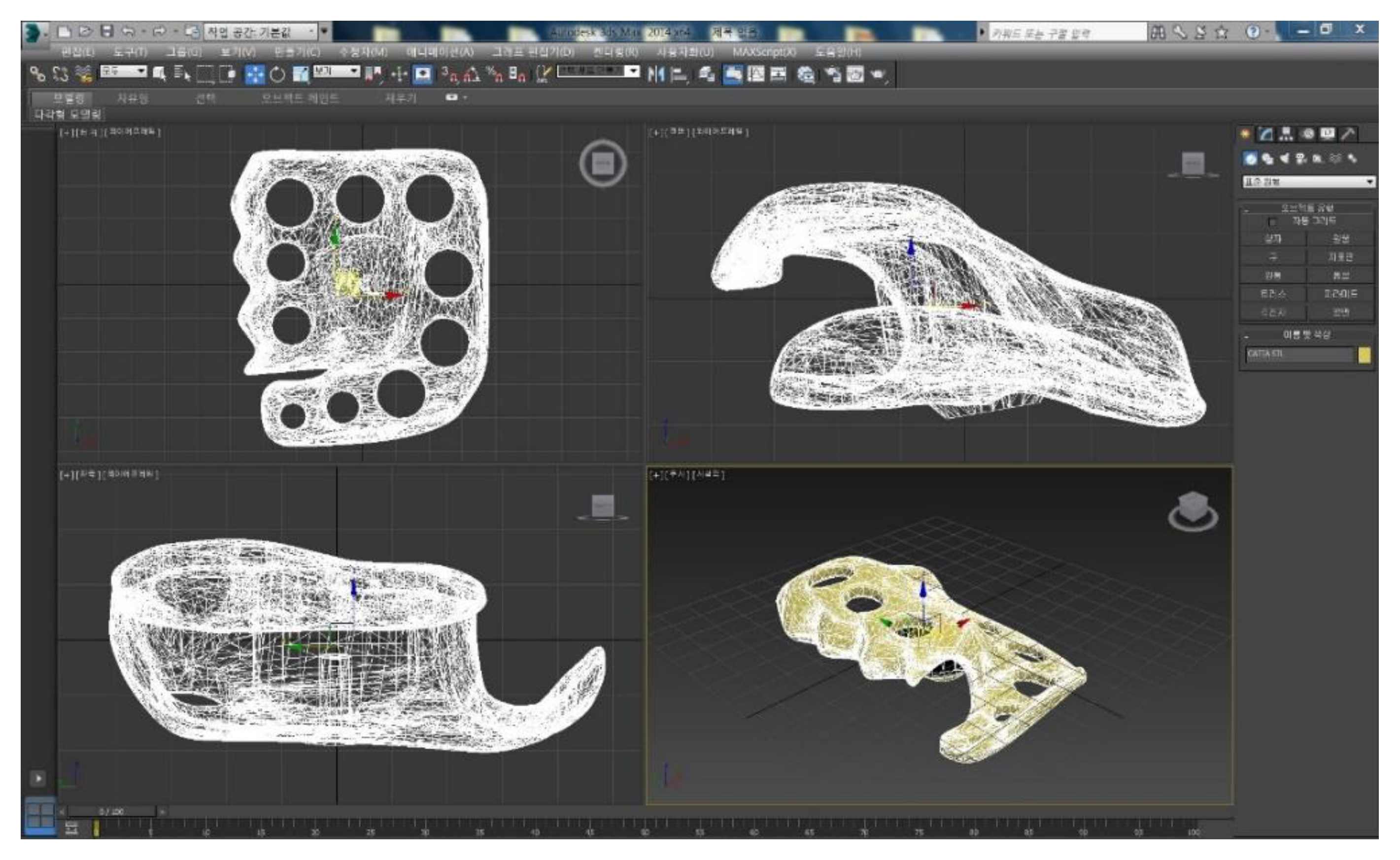This screenshot has width=1400, height=860.
Task: Toggle the Angle Snap icon
Action: pyautogui.click(x=472, y=74)
